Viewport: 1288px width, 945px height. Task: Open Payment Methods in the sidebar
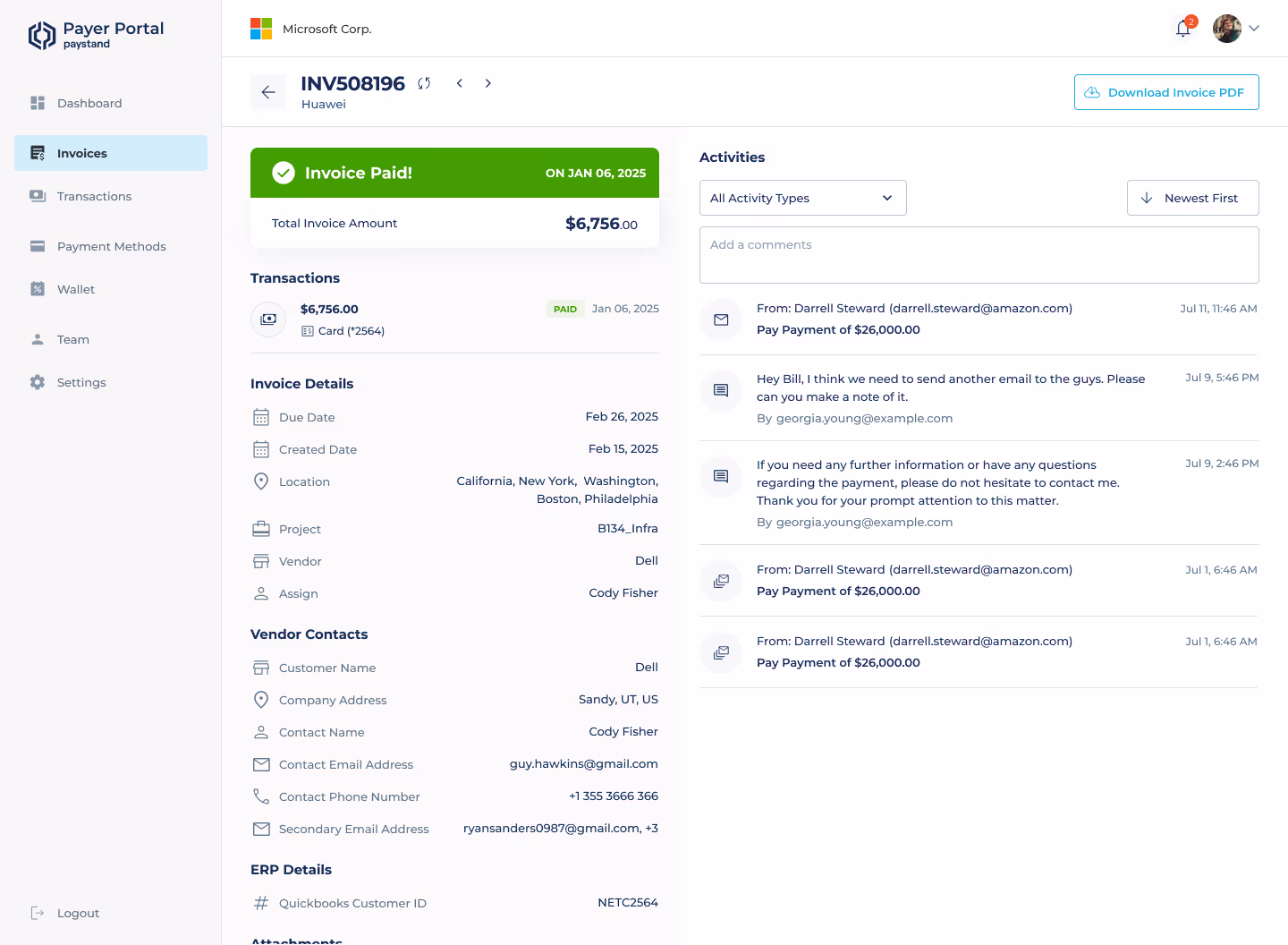[111, 246]
